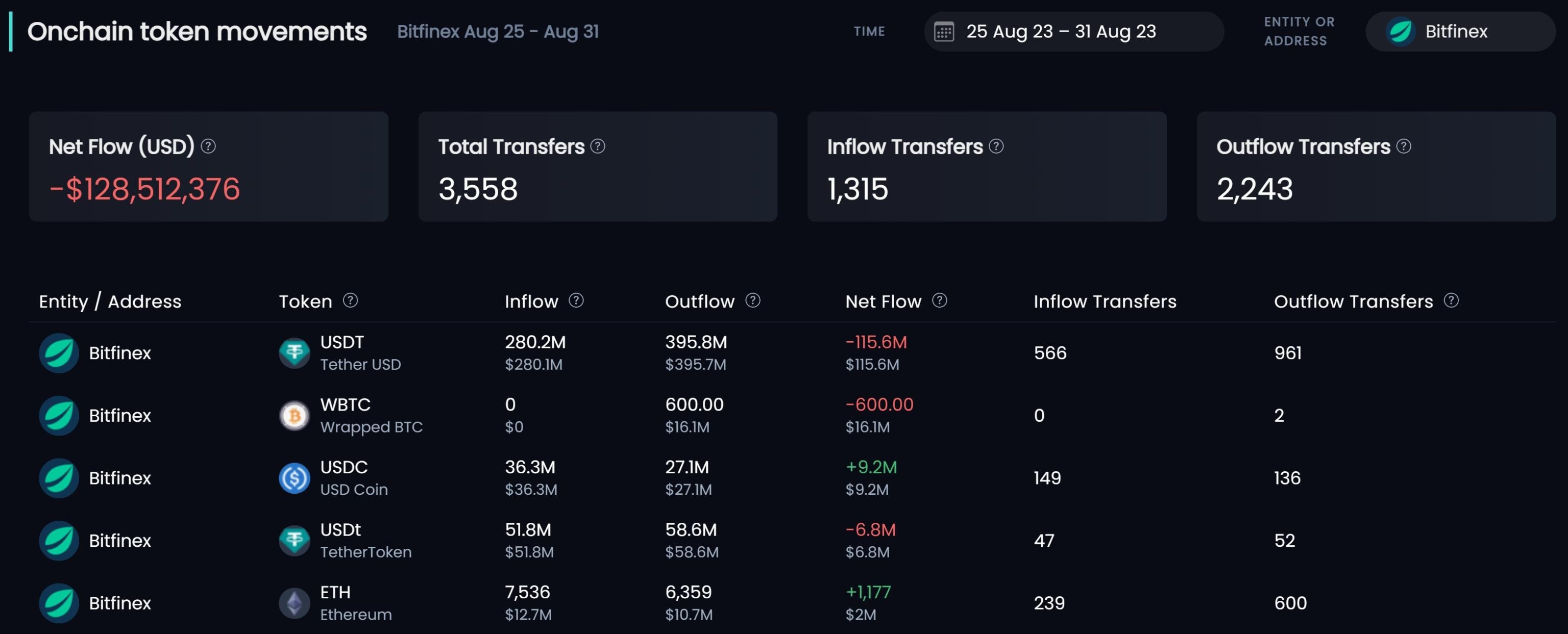Screen dimensions: 1568x634
Task: Sort by the Inflow Transfers column header
Action: pos(1105,301)
